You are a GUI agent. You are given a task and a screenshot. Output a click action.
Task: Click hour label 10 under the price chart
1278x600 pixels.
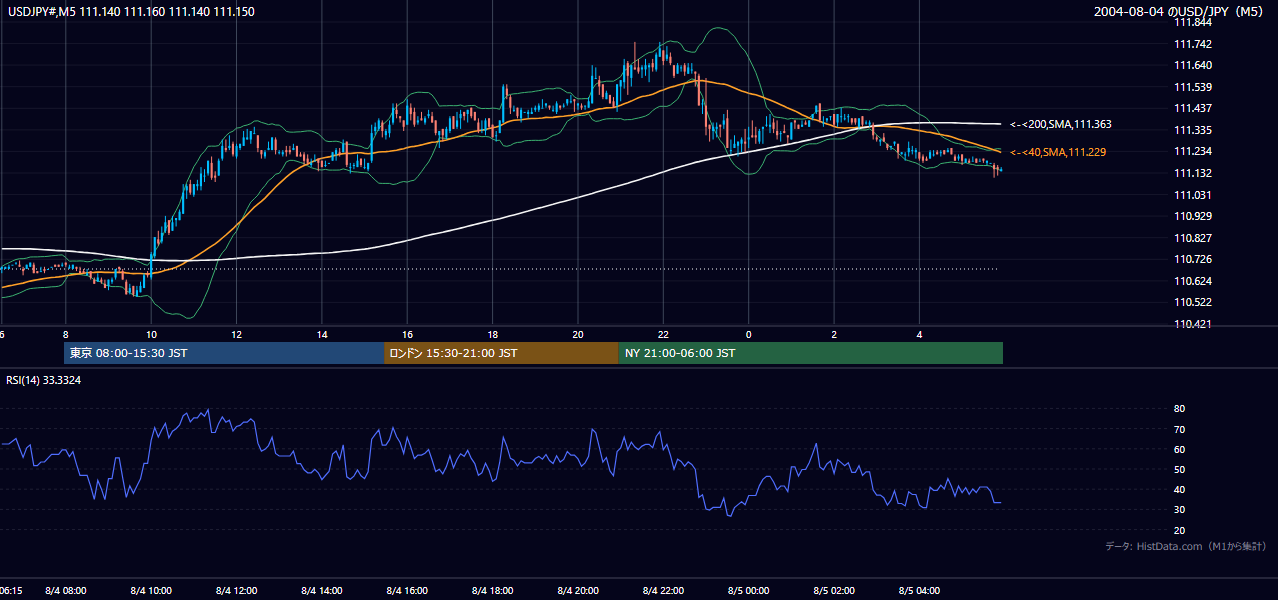150,334
